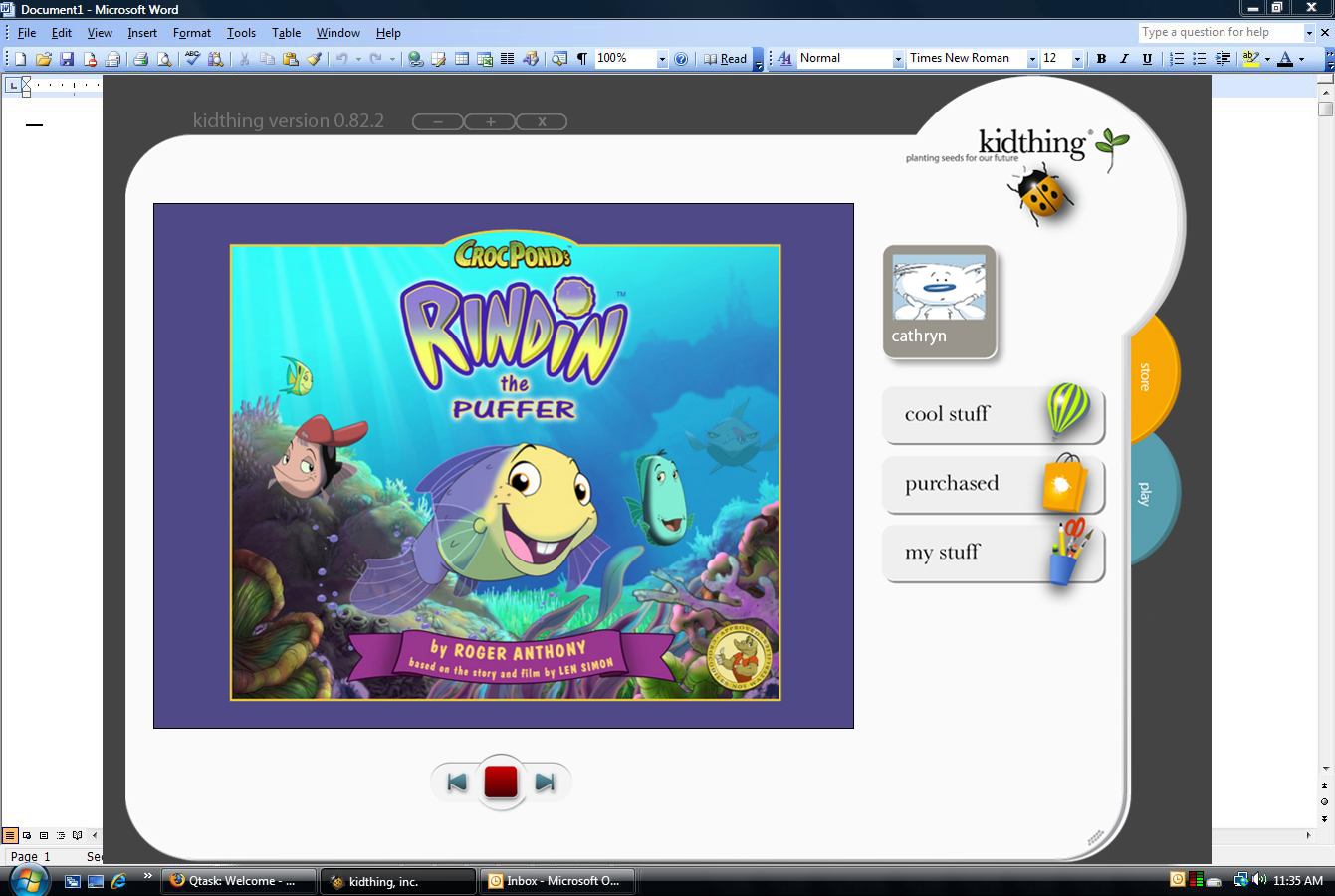Viewport: 1335px width, 896px height.
Task: Open a file with the folder icon
Action: pyautogui.click(x=43, y=59)
